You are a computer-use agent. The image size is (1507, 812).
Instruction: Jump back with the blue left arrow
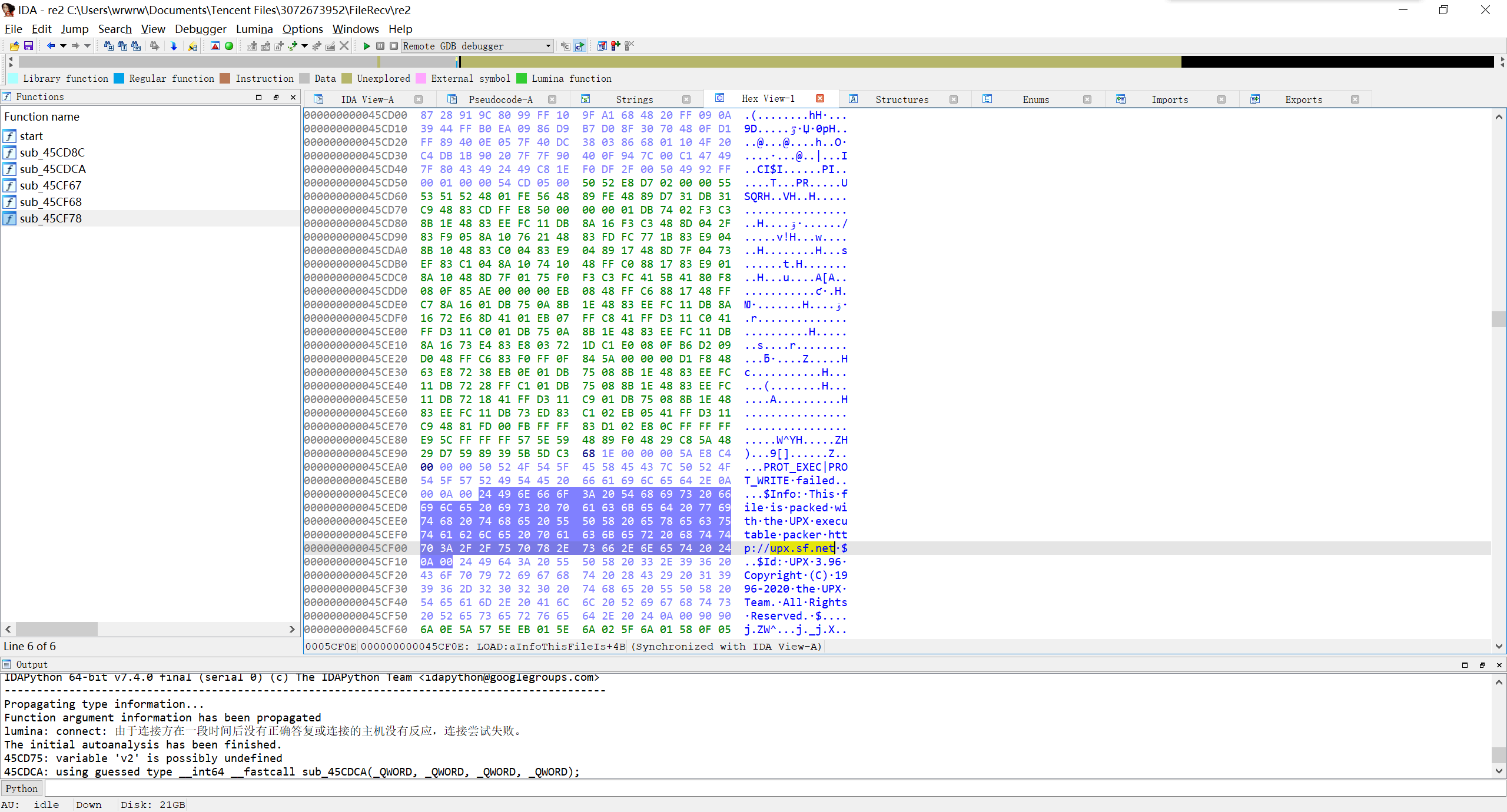click(51, 46)
